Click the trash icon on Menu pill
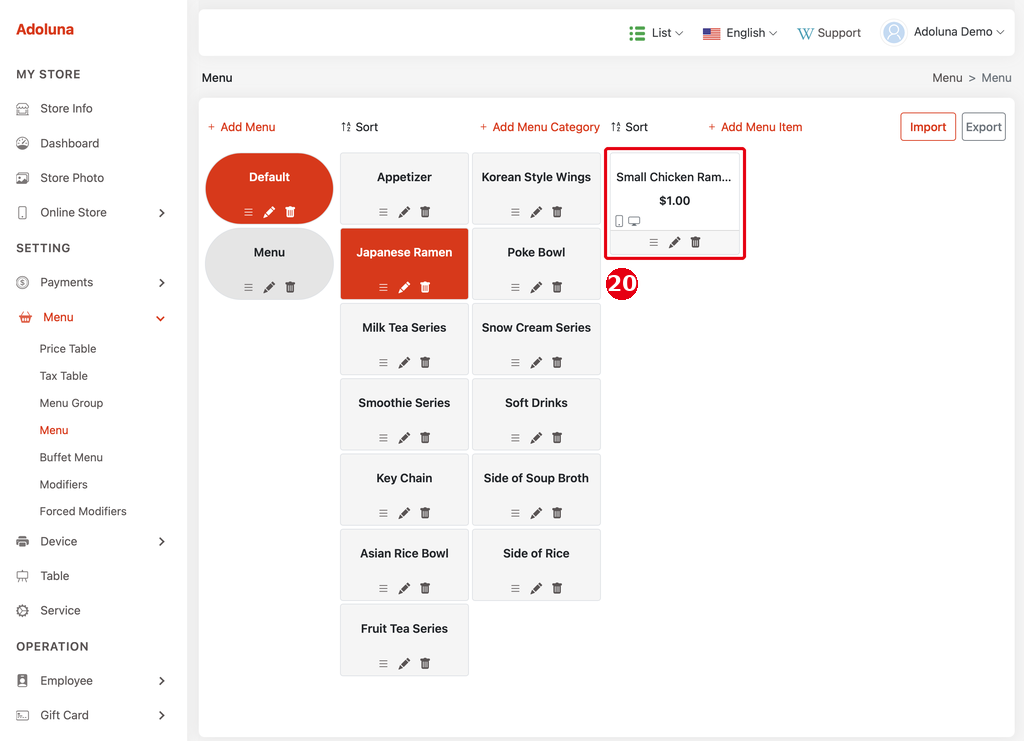Screen dimensions: 1024x741 (291, 287)
